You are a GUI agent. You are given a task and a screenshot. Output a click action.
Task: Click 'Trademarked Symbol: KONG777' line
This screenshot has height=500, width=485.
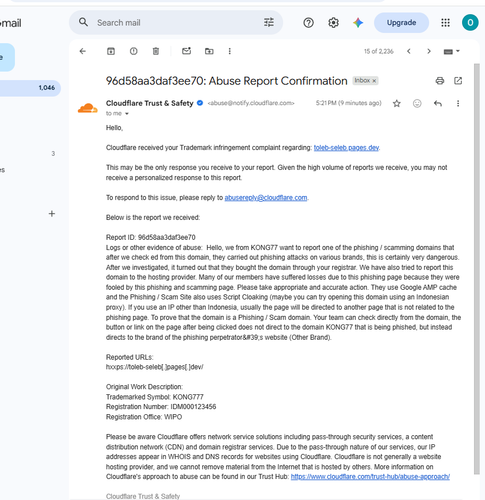[x=155, y=397]
